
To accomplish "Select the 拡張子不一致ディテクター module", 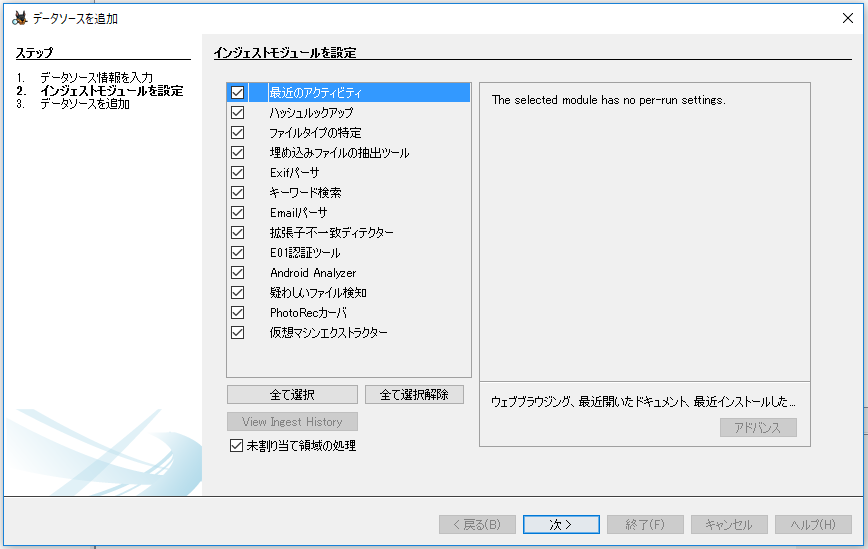I will click(331, 233).
